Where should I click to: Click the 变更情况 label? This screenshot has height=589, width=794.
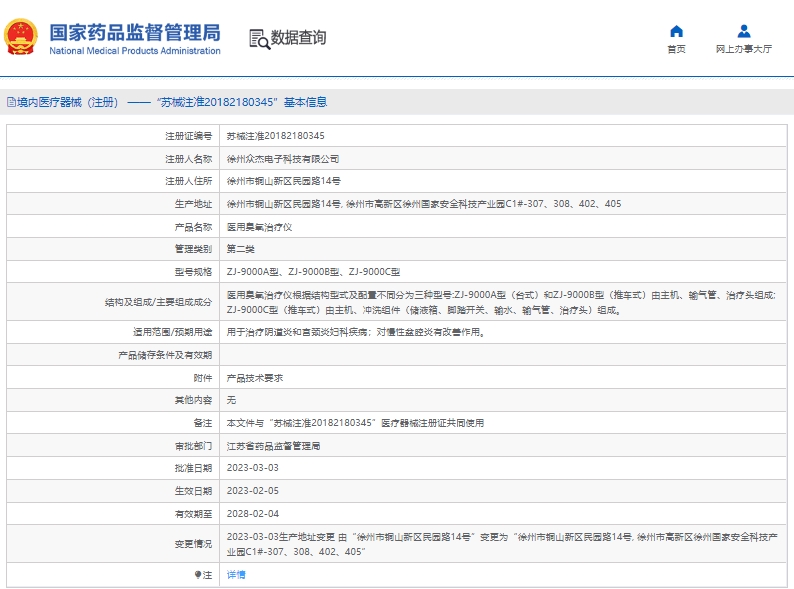pos(193,544)
